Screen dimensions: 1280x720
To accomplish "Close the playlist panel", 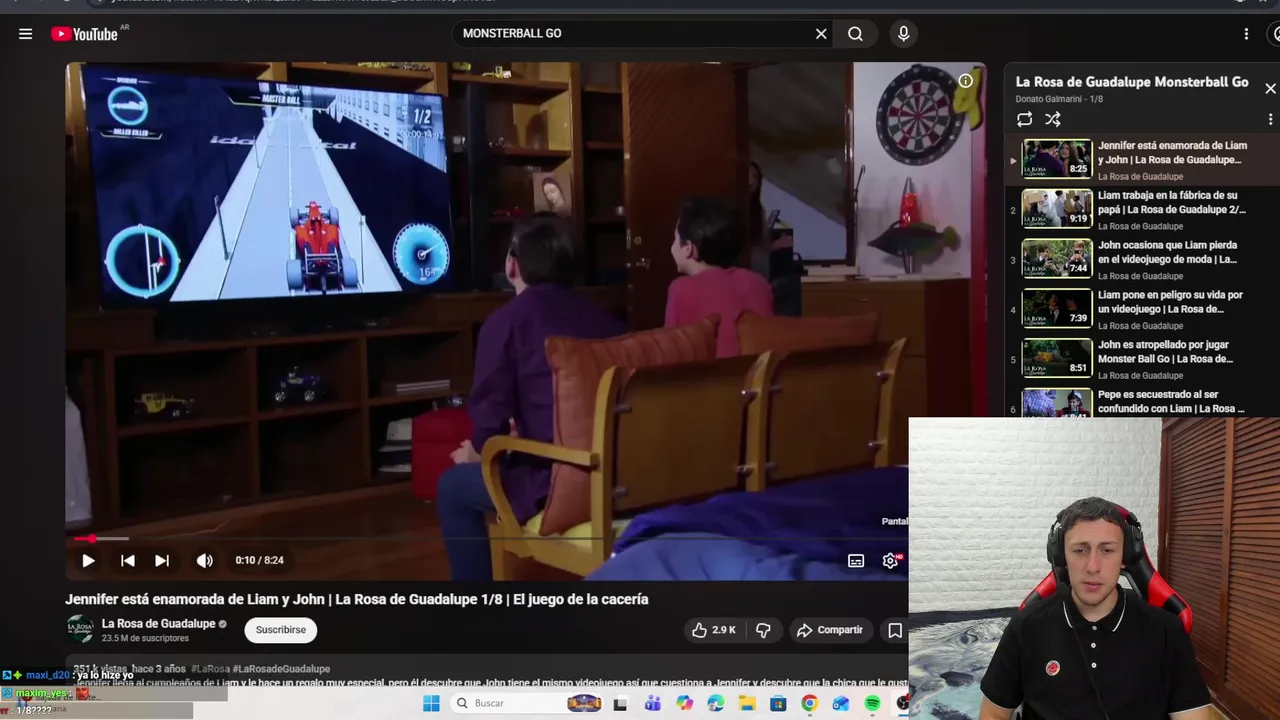I will pos(1270,88).
